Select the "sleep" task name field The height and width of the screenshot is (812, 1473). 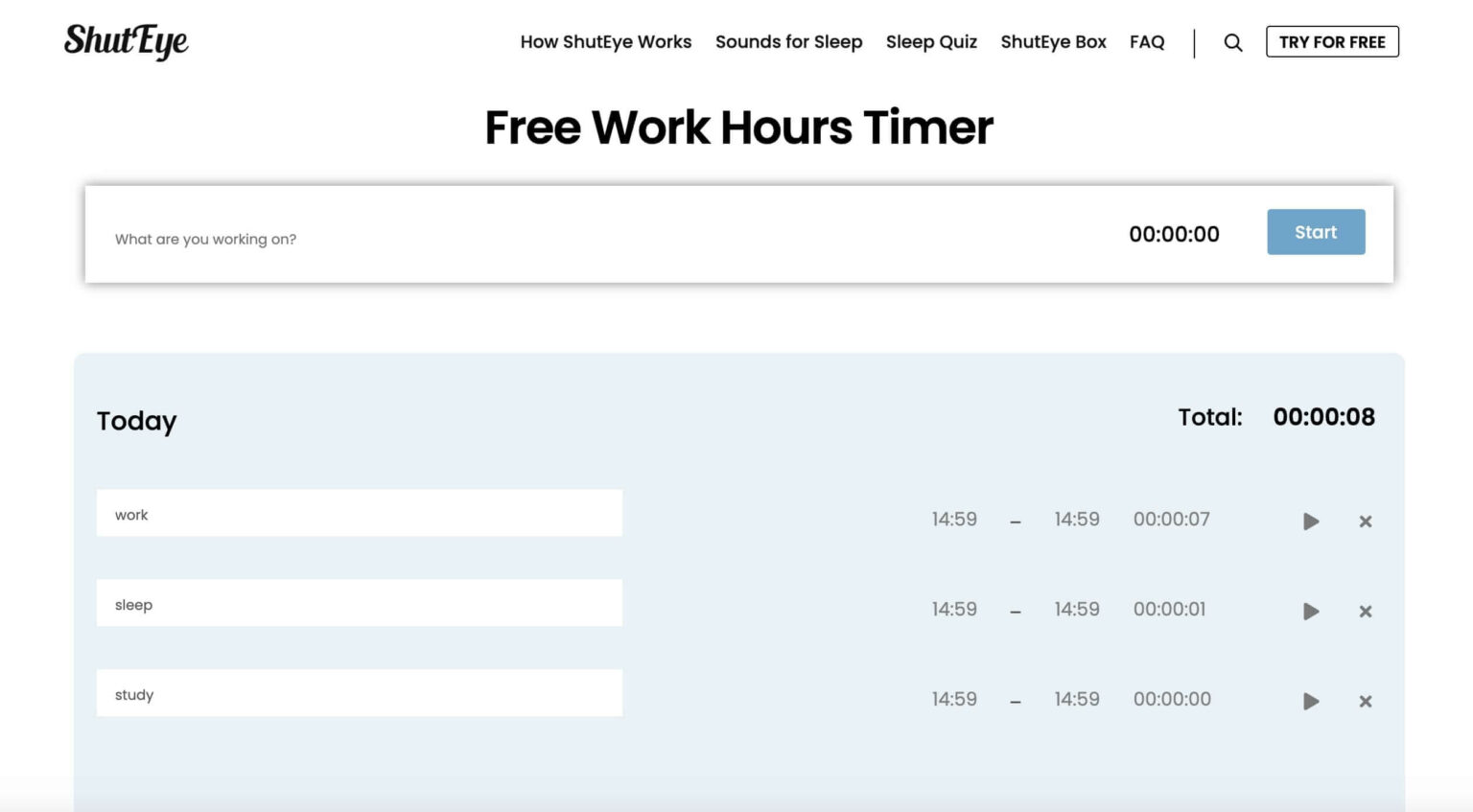(360, 603)
